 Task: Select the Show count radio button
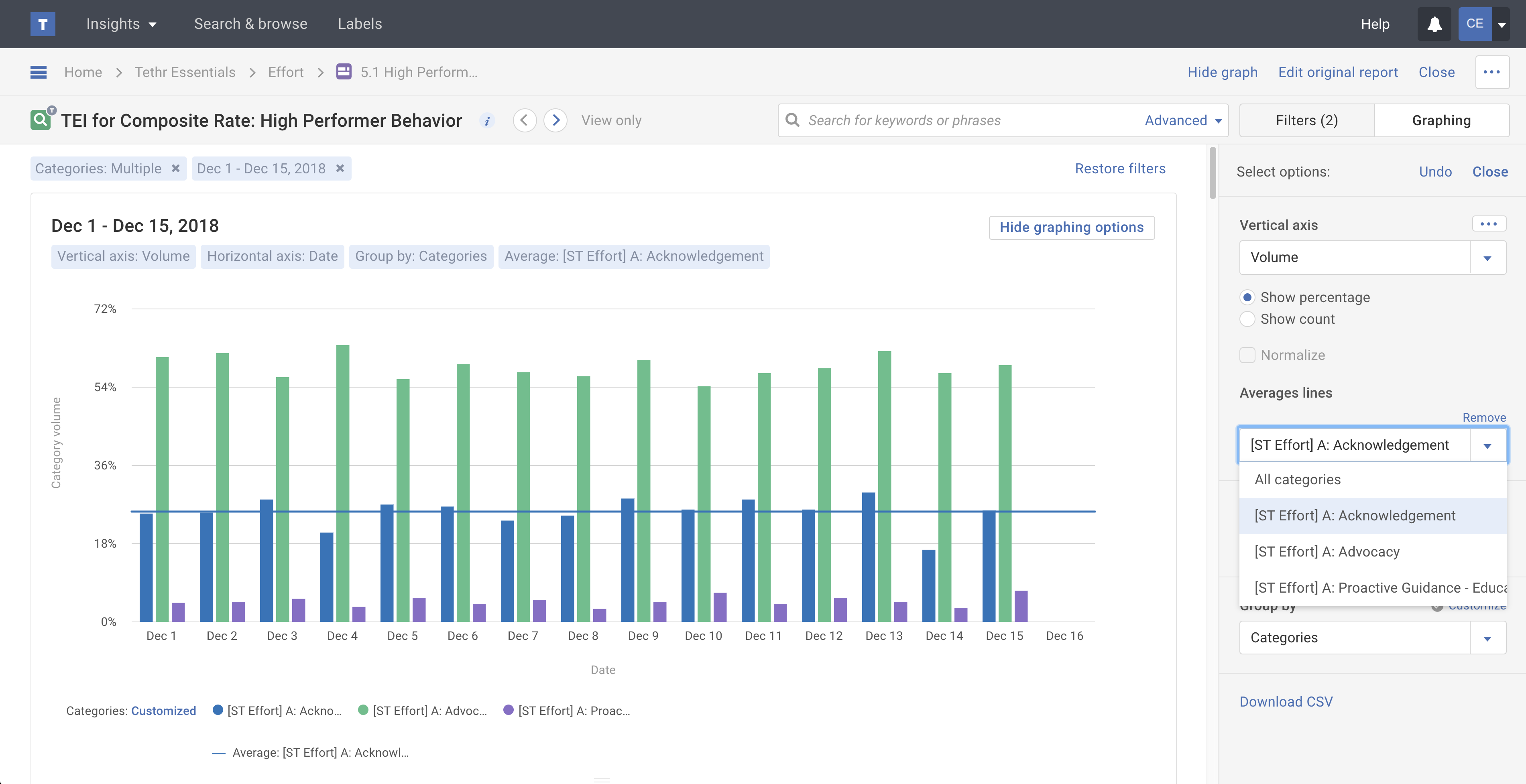[x=1247, y=319]
